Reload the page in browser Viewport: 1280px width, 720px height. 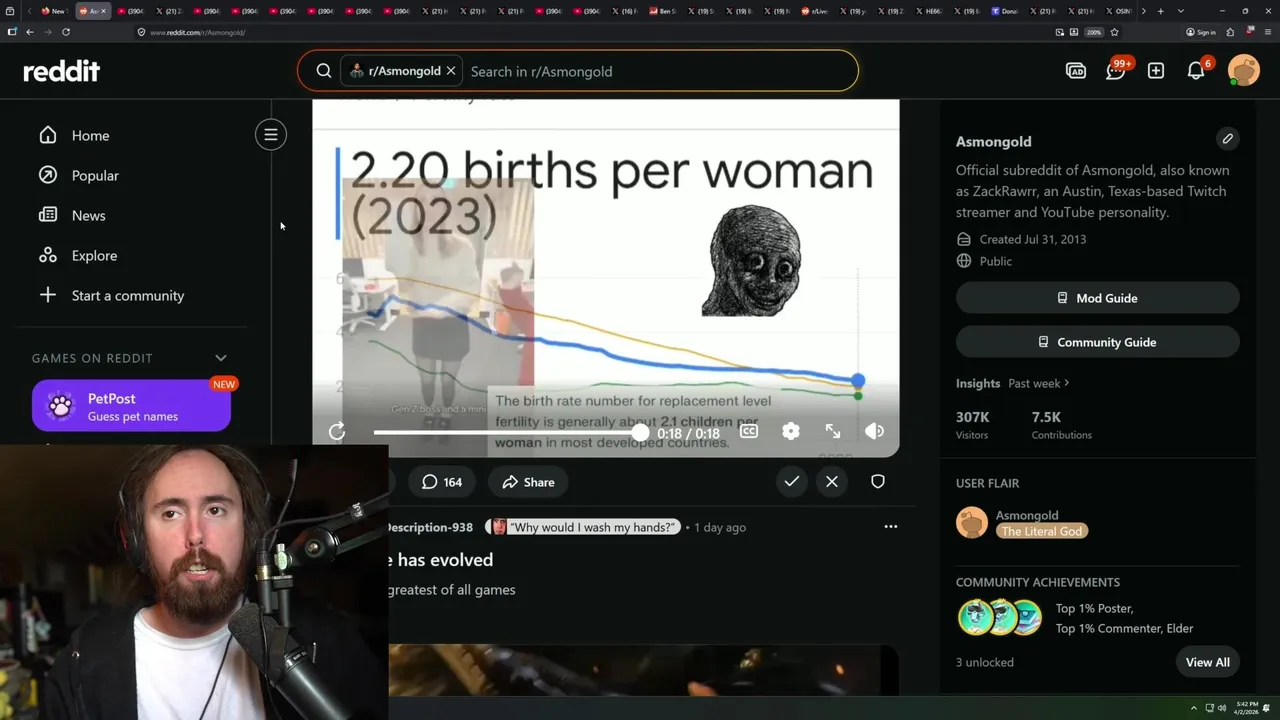point(66,32)
